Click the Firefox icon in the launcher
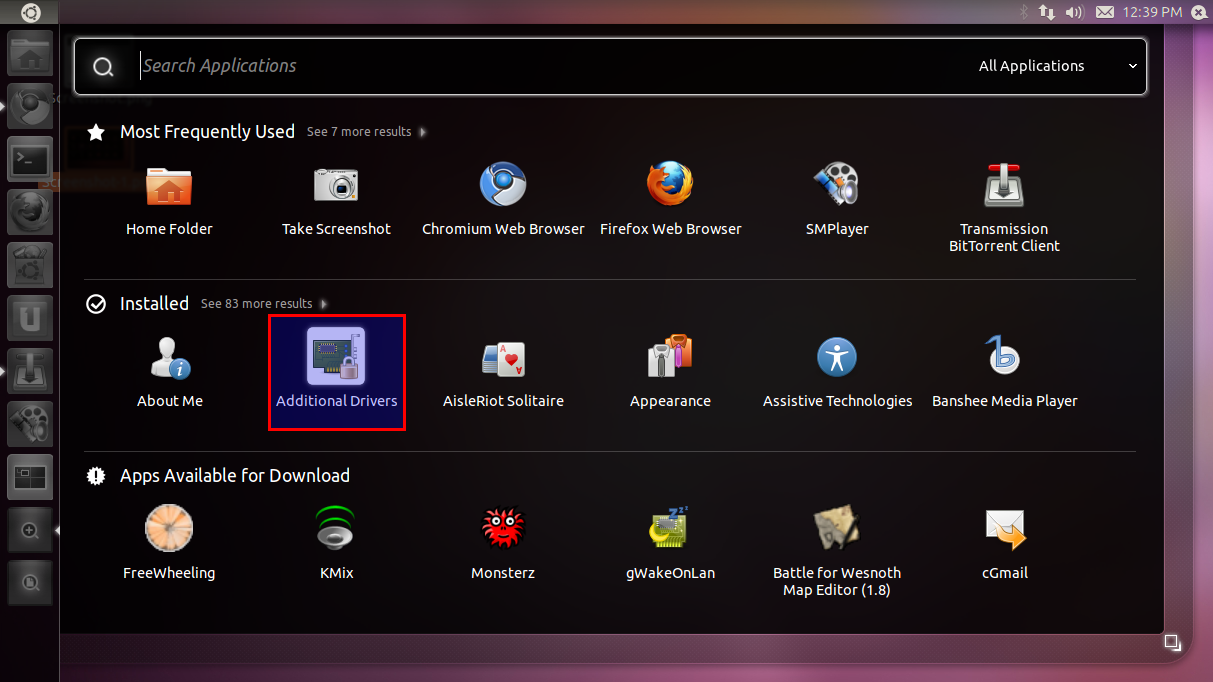This screenshot has height=682, width=1213. [x=30, y=212]
